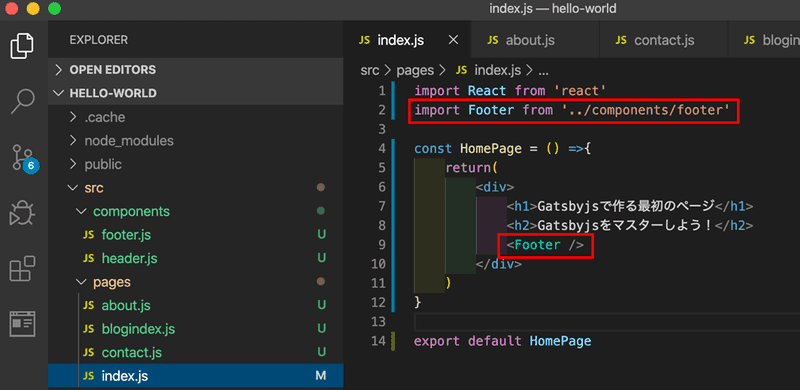Click the const HomePage declaration

(503, 149)
